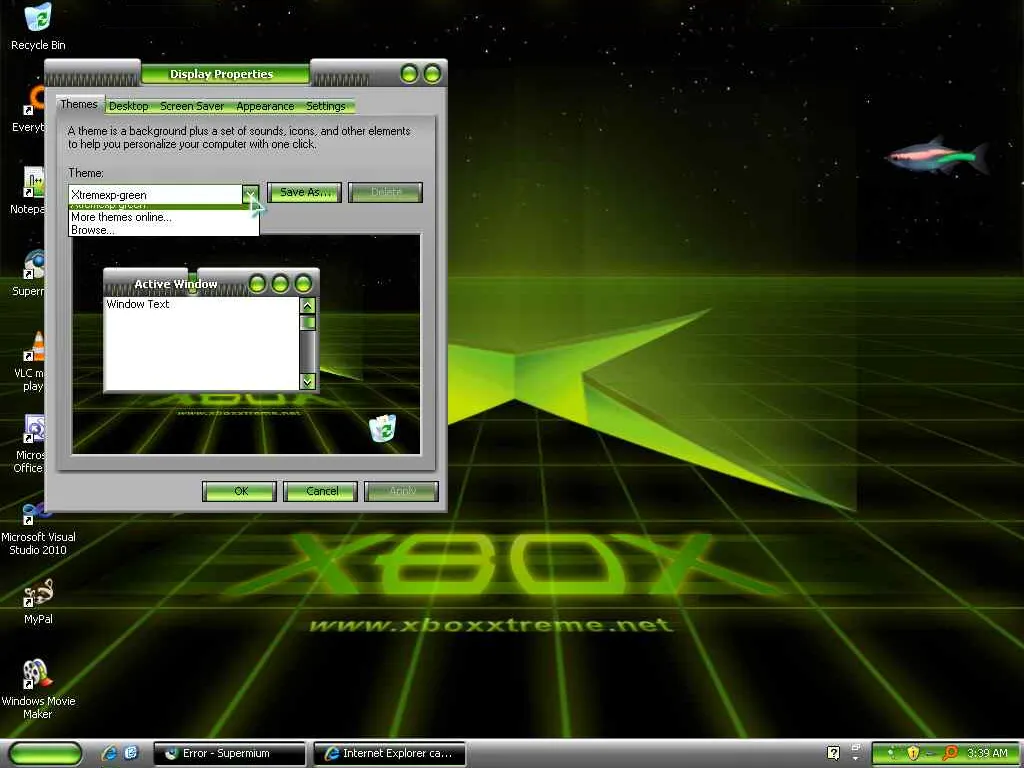Select the Everything desktop shortcut

click(x=29, y=110)
